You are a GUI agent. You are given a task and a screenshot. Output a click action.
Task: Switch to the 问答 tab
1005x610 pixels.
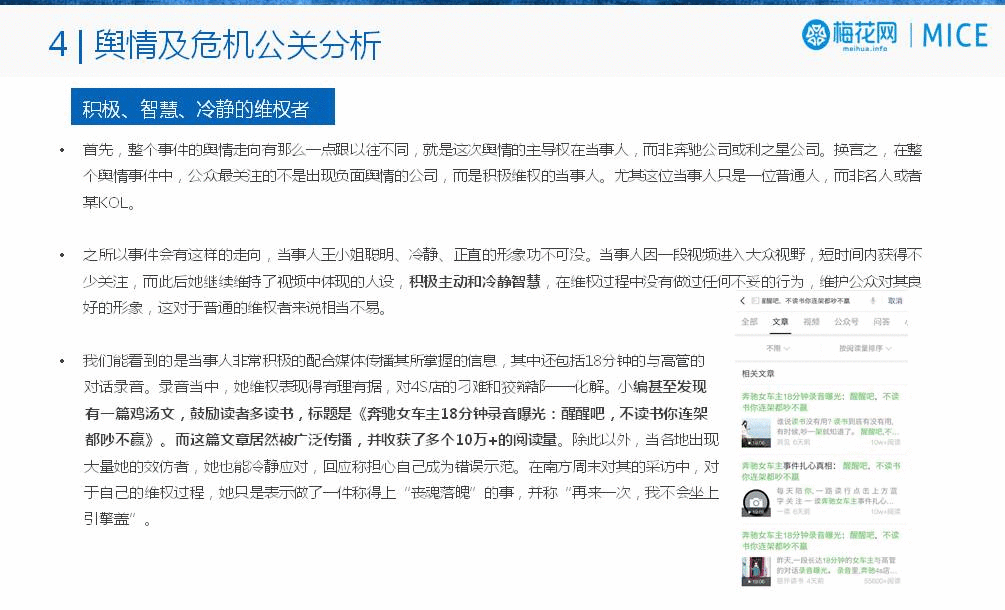881,322
